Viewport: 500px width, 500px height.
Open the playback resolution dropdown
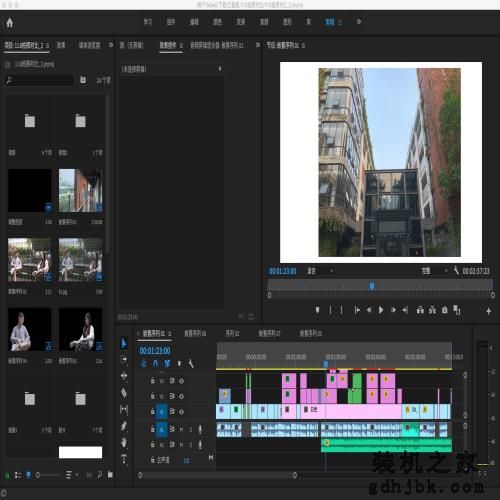point(434,271)
